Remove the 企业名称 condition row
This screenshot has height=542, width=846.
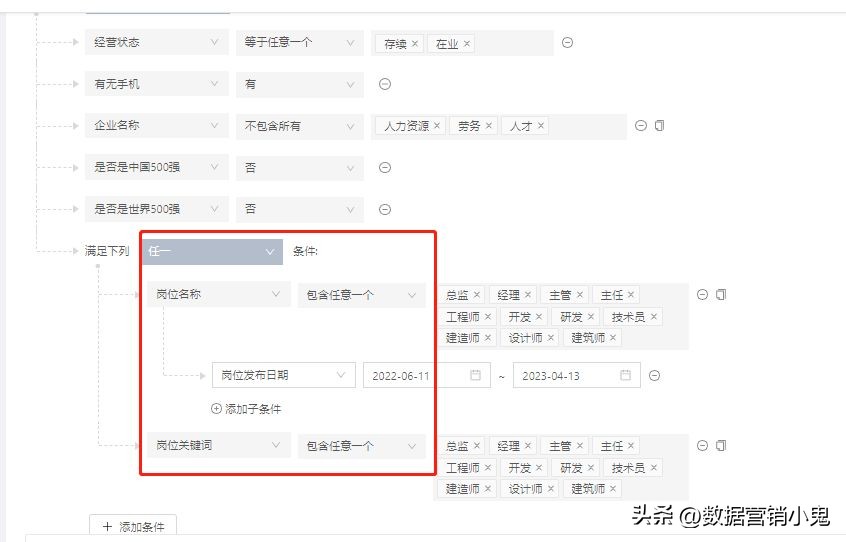click(x=640, y=126)
